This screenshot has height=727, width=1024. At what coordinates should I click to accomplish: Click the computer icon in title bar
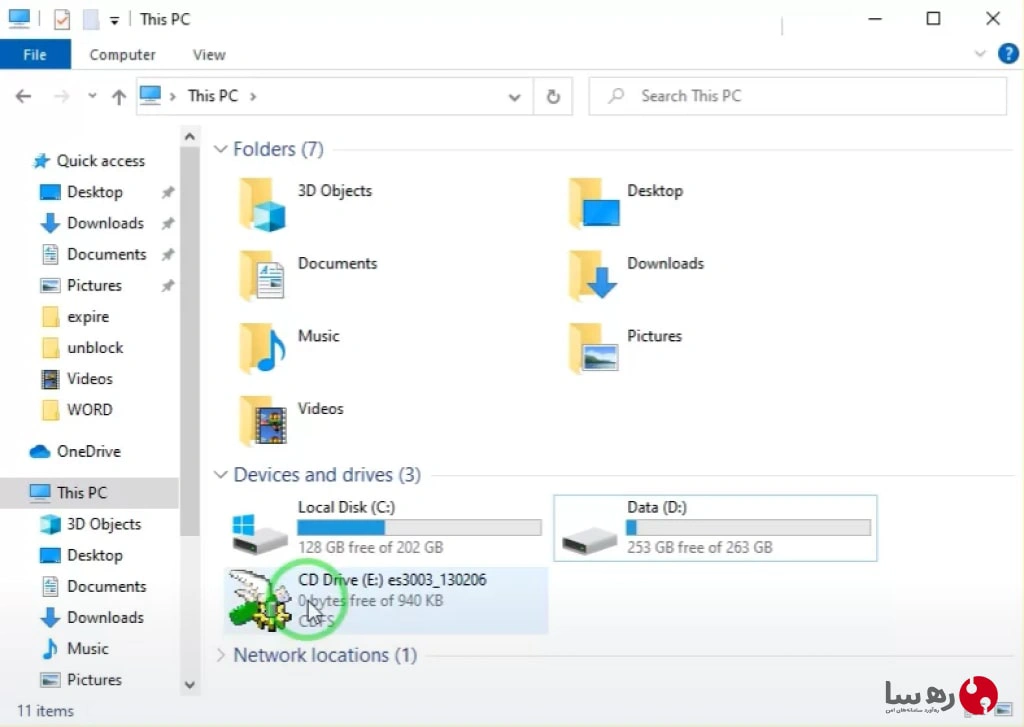pyautogui.click(x=19, y=18)
